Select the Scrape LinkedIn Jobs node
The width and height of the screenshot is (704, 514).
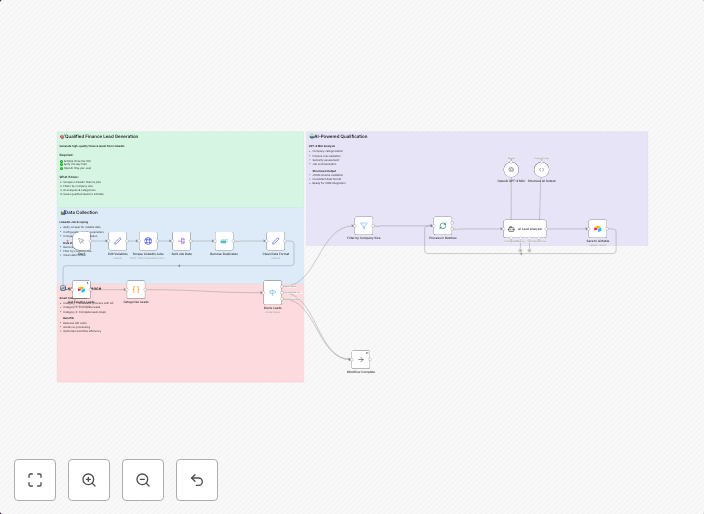pyautogui.click(x=148, y=241)
